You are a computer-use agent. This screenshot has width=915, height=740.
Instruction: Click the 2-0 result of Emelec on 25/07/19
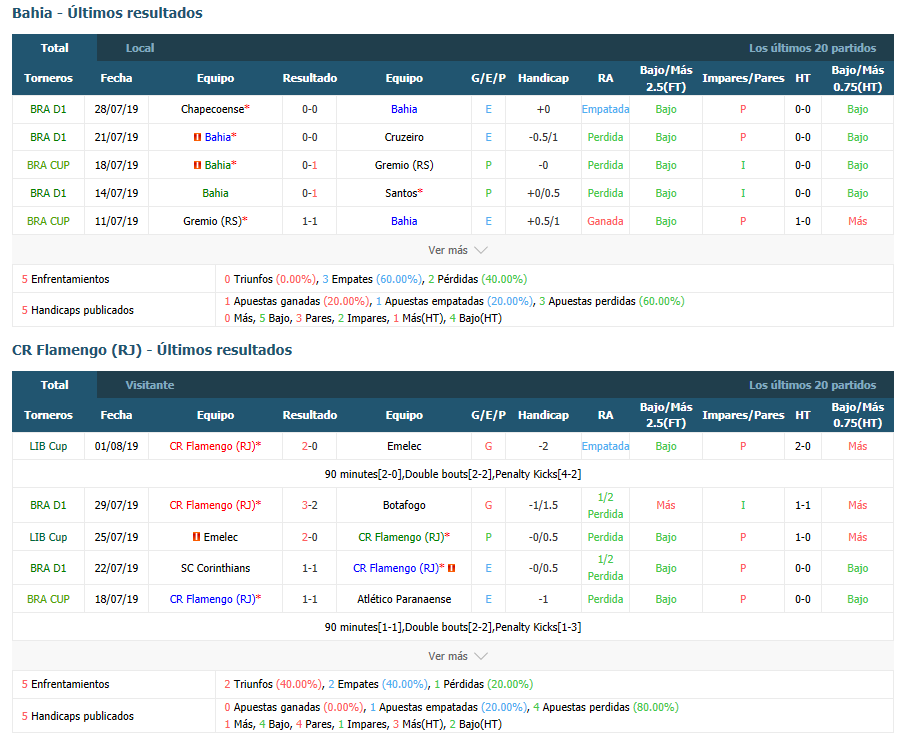[x=309, y=537]
